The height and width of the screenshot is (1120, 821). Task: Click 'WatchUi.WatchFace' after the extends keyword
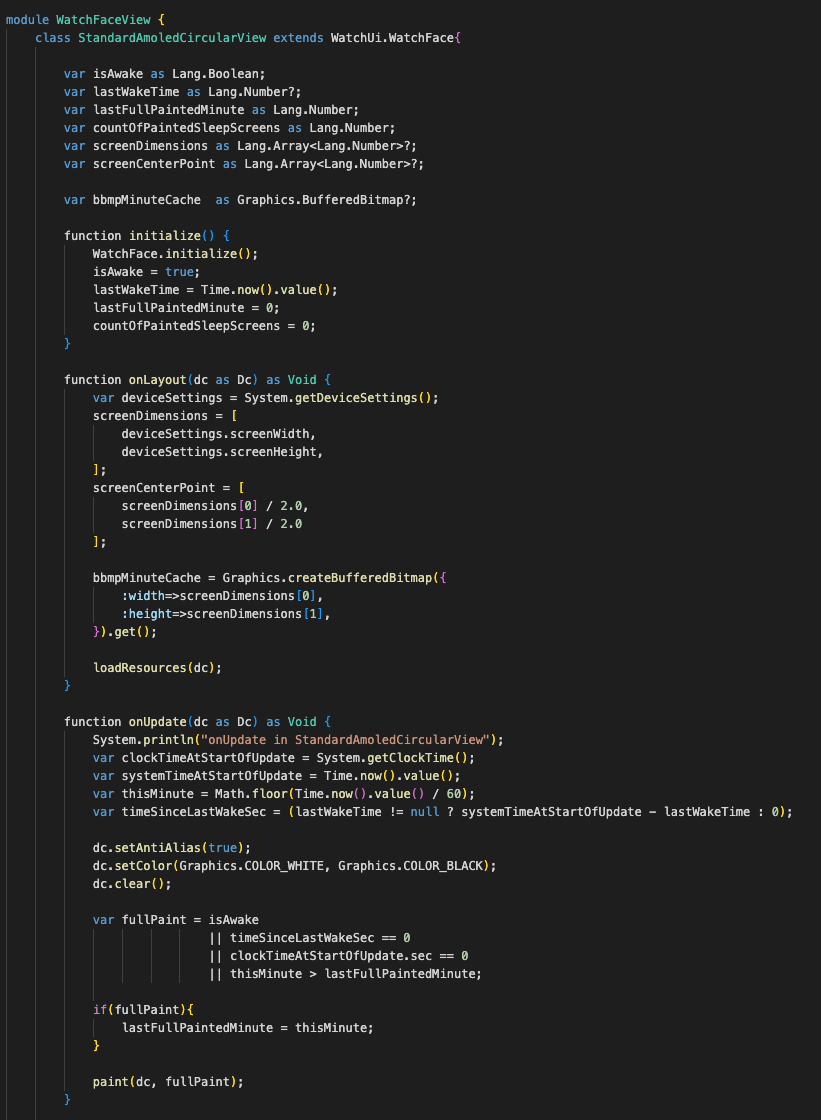coord(392,38)
